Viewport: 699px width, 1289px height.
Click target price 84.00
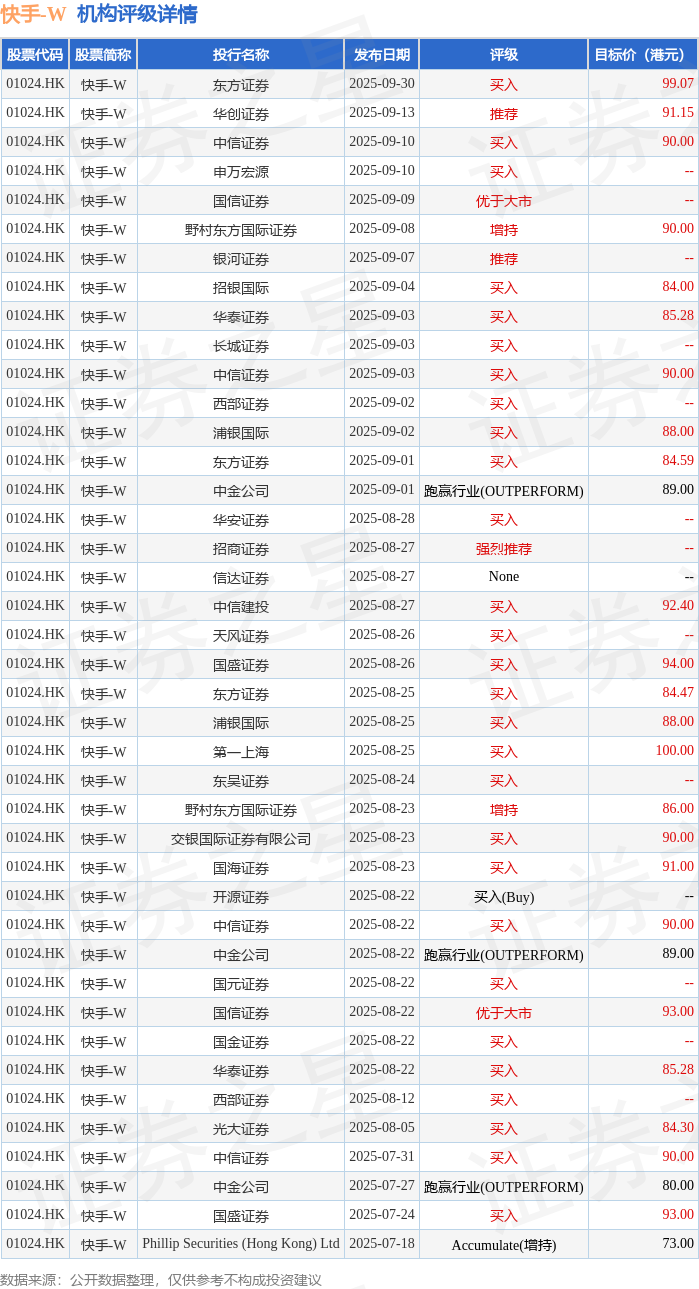678,287
